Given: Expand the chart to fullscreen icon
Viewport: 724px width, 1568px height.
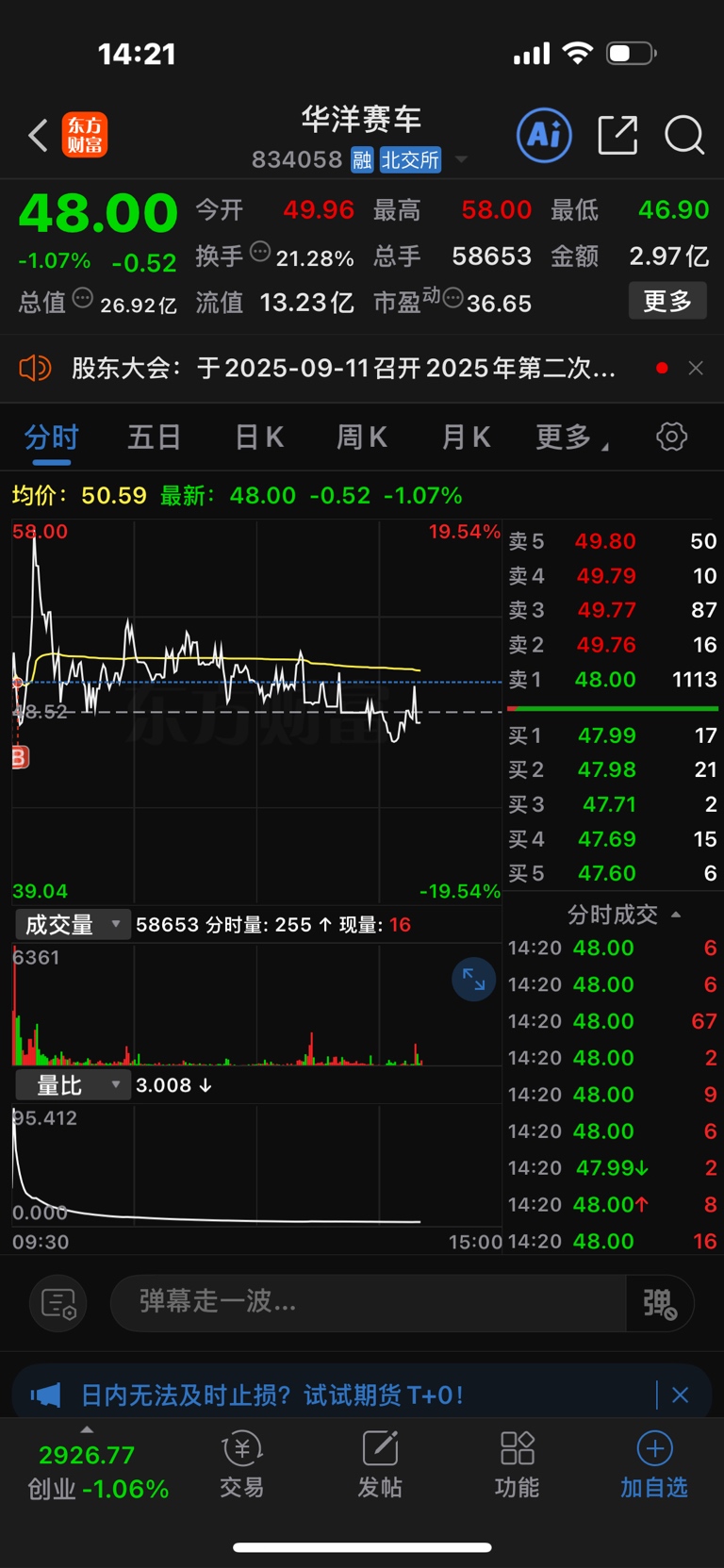Looking at the screenshot, I should (473, 980).
